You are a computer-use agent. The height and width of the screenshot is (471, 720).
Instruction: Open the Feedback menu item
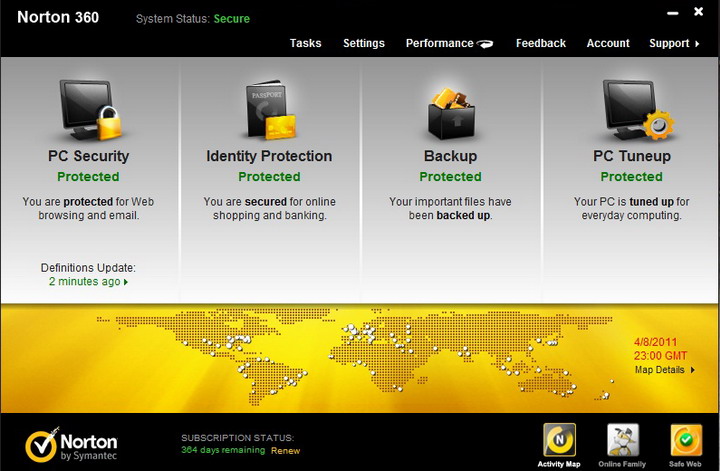[540, 43]
